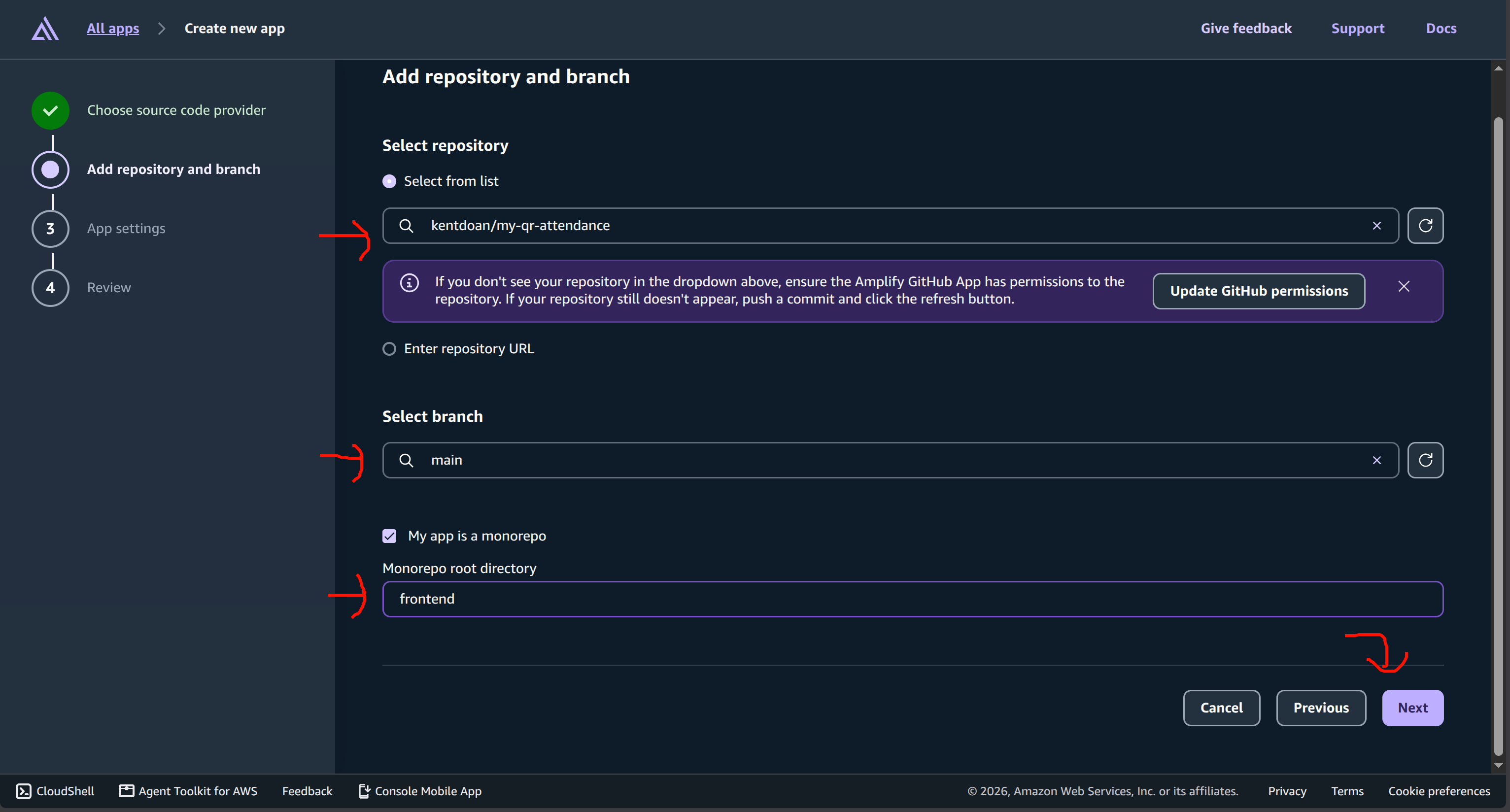The image size is (1510, 812).
Task: Click the search icon in branch field
Action: pyautogui.click(x=406, y=460)
